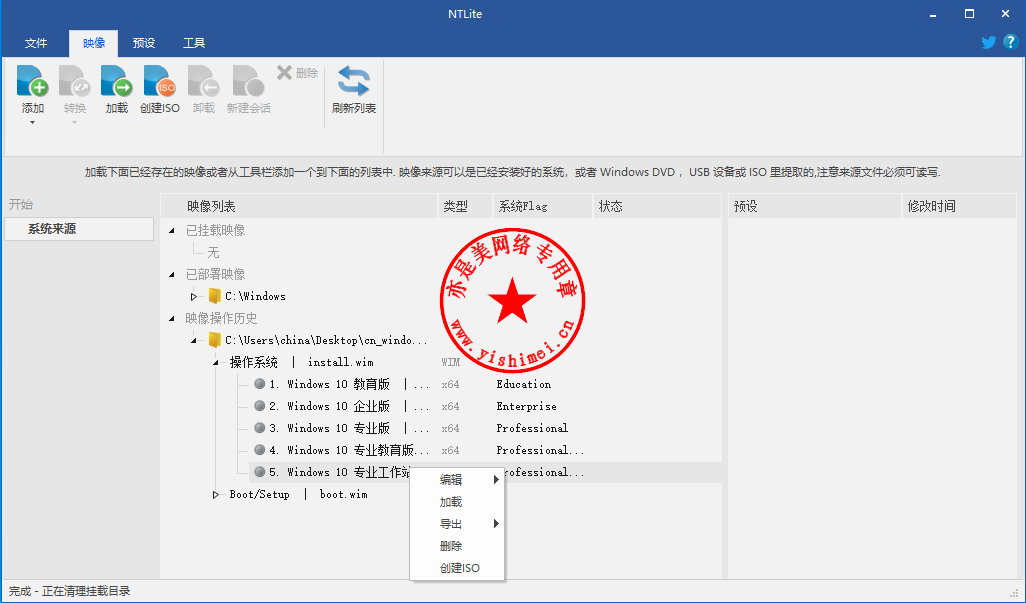This screenshot has height=603, width=1026.
Task: Sort by the 类型 column header
Action: coord(465,206)
